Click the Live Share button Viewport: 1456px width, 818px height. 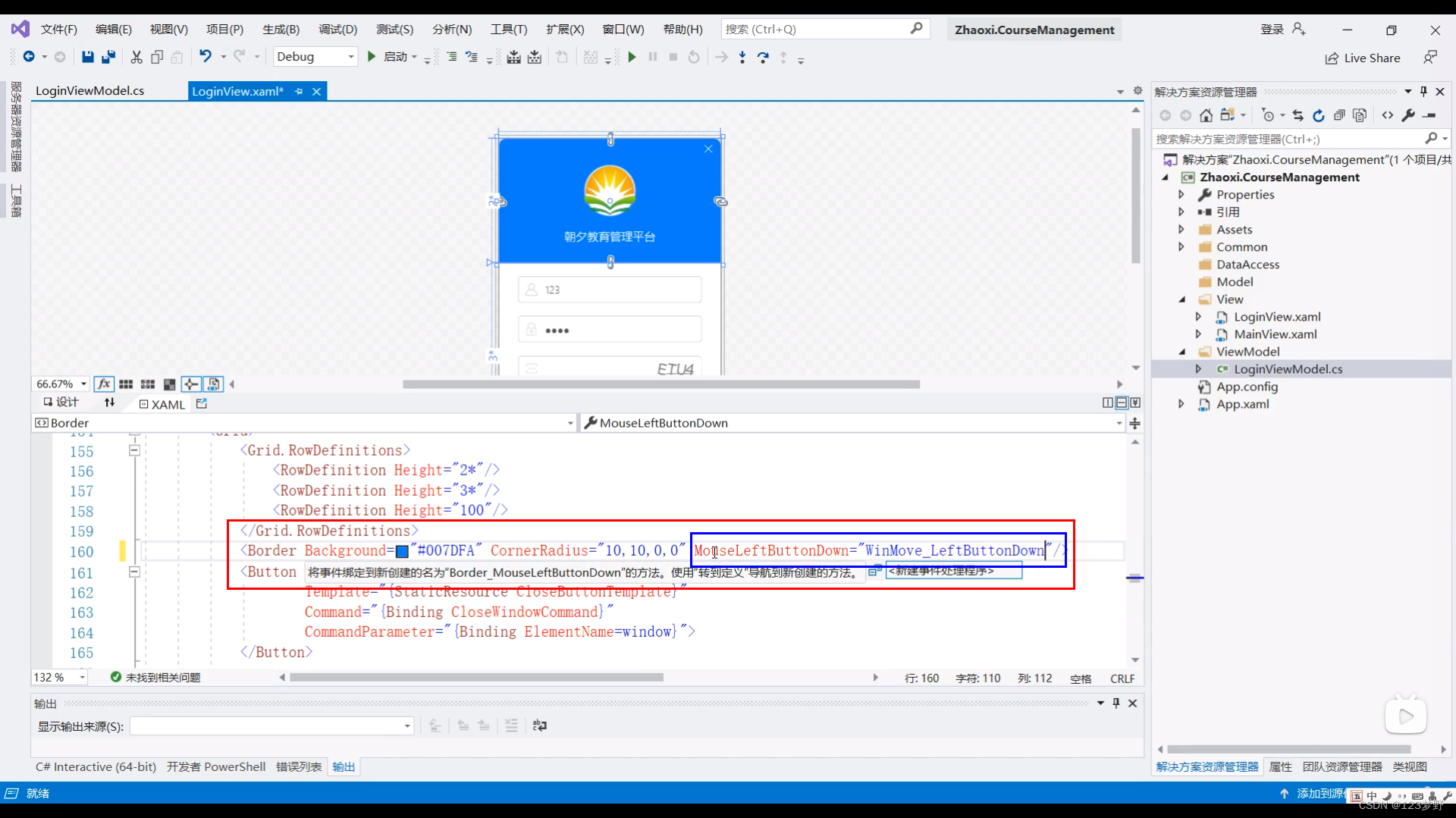[1363, 58]
